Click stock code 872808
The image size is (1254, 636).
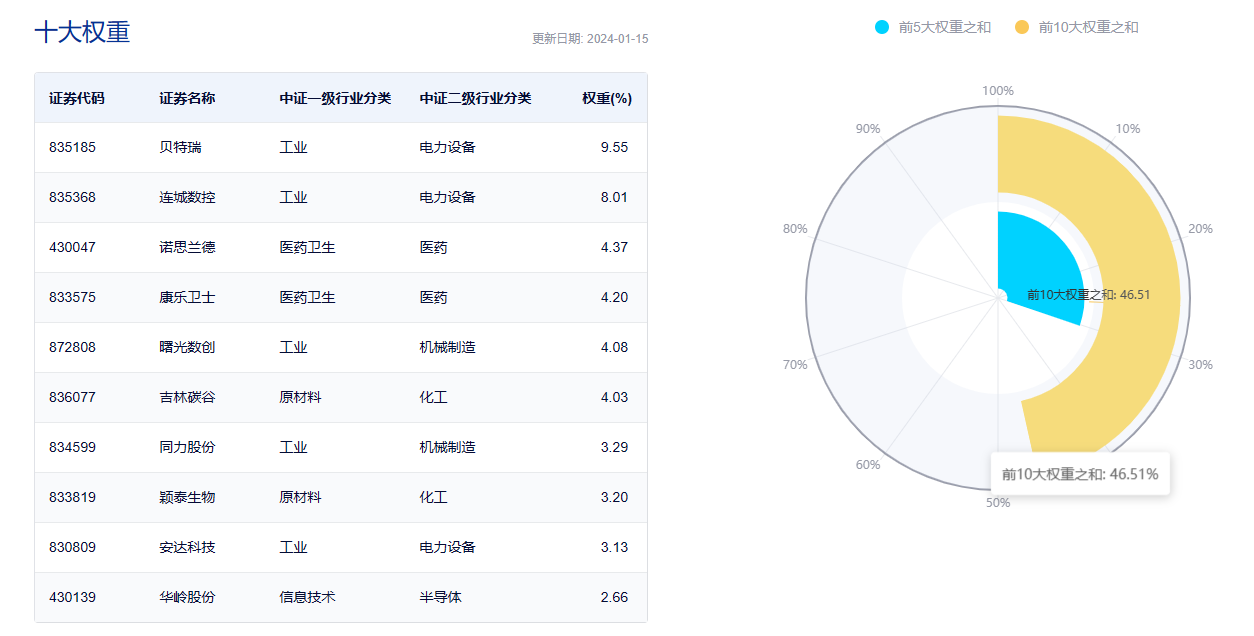click(x=72, y=347)
